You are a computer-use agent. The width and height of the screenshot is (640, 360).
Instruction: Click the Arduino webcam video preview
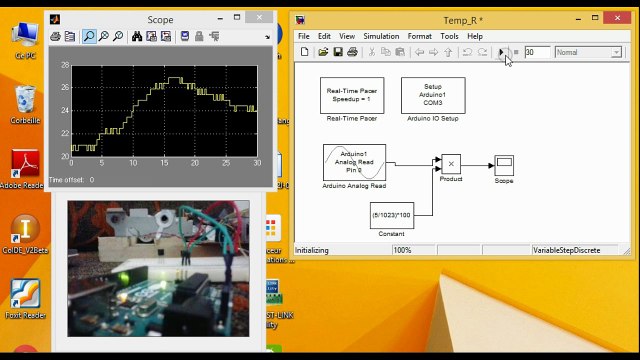click(158, 268)
